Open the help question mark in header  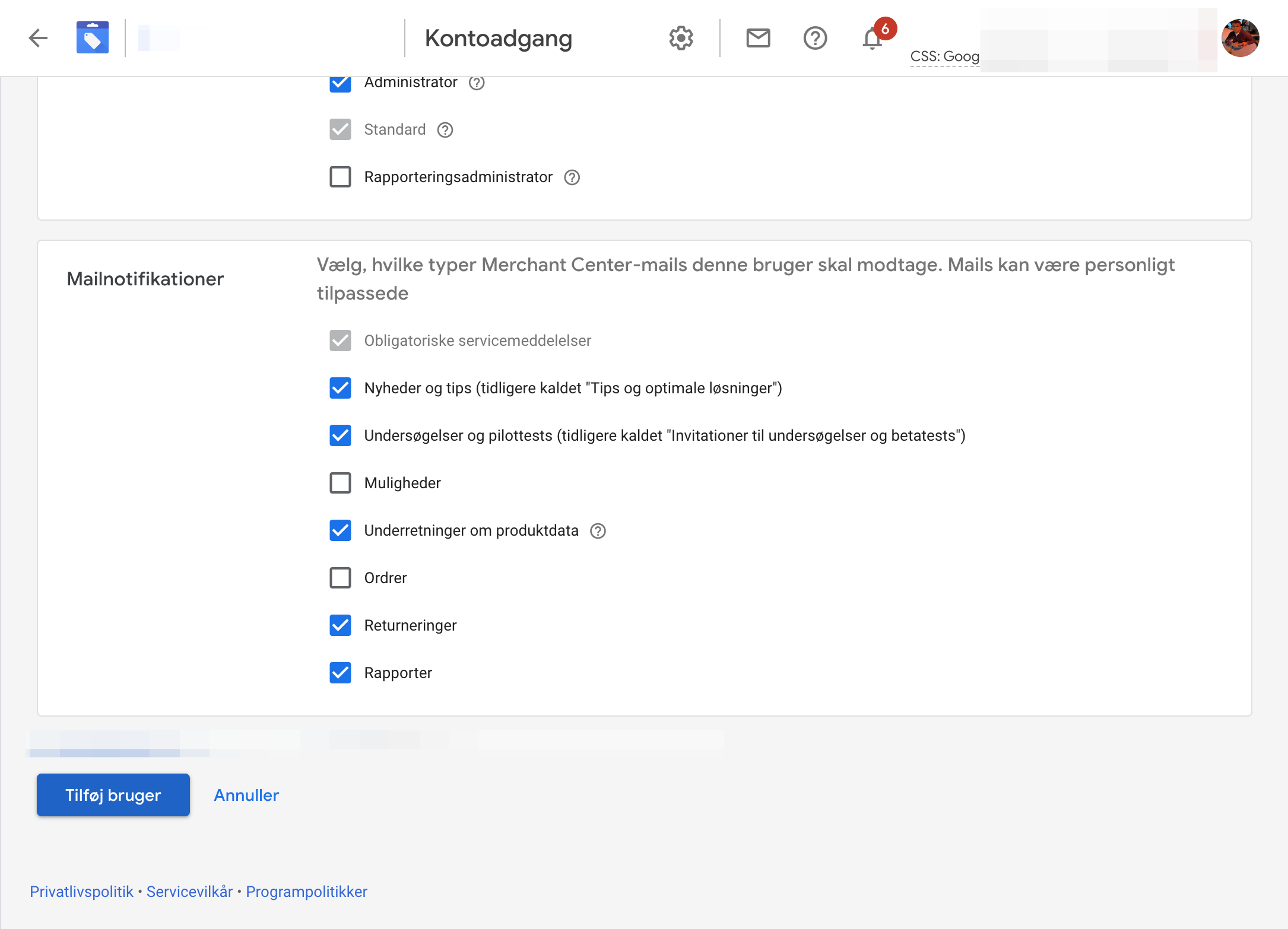point(815,38)
